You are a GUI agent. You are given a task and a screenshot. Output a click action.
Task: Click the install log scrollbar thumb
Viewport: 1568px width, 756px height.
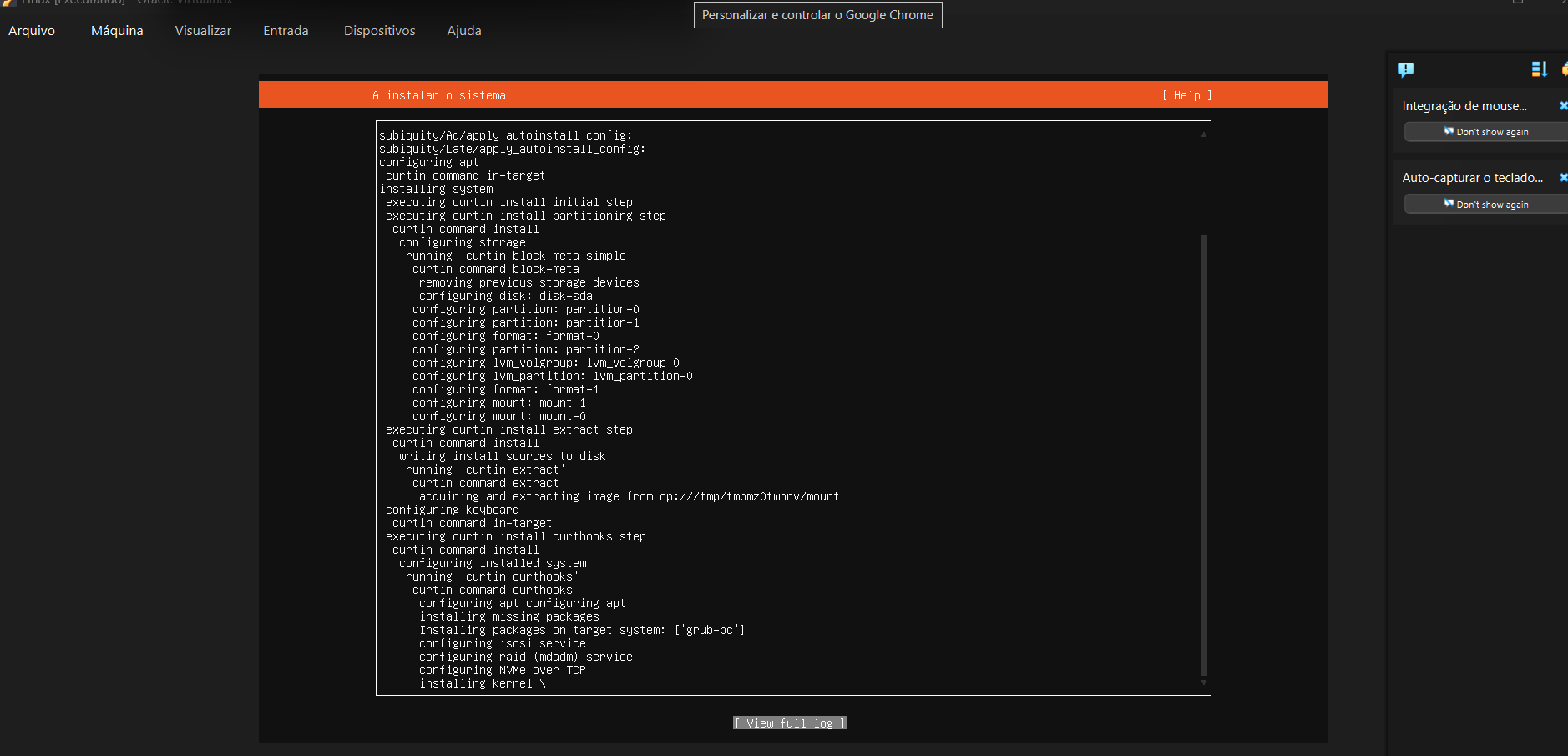point(1204,455)
